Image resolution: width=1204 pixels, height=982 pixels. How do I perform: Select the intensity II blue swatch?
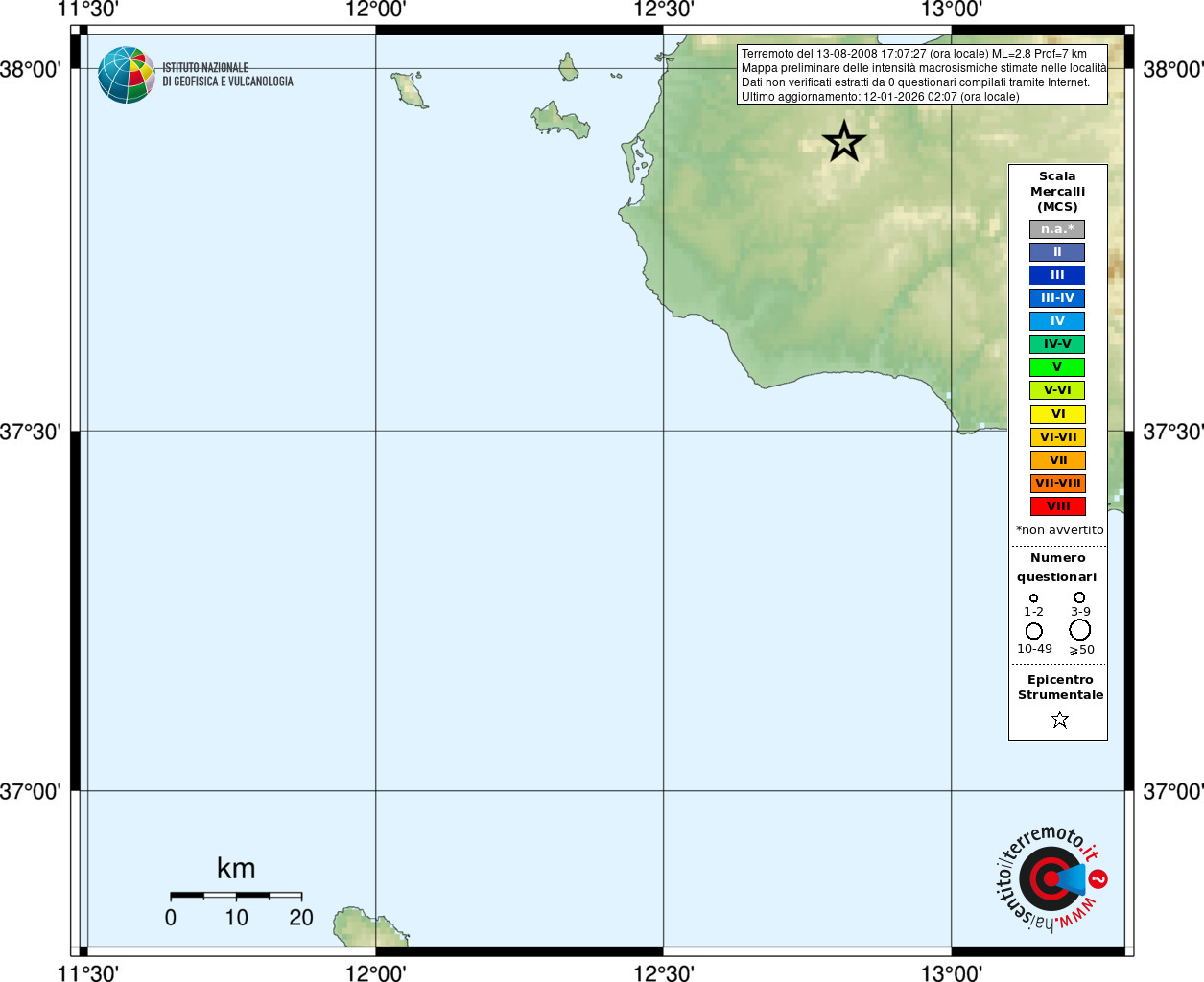point(1057,252)
